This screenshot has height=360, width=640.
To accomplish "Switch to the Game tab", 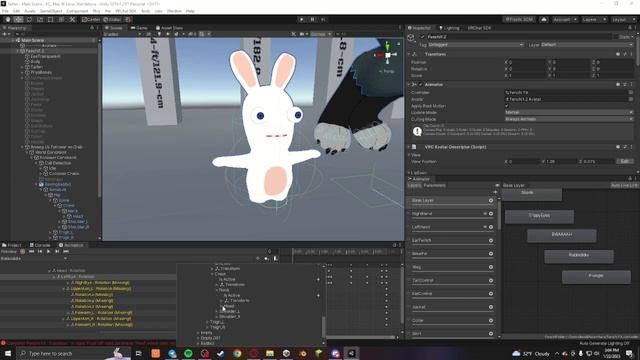I will (x=139, y=28).
